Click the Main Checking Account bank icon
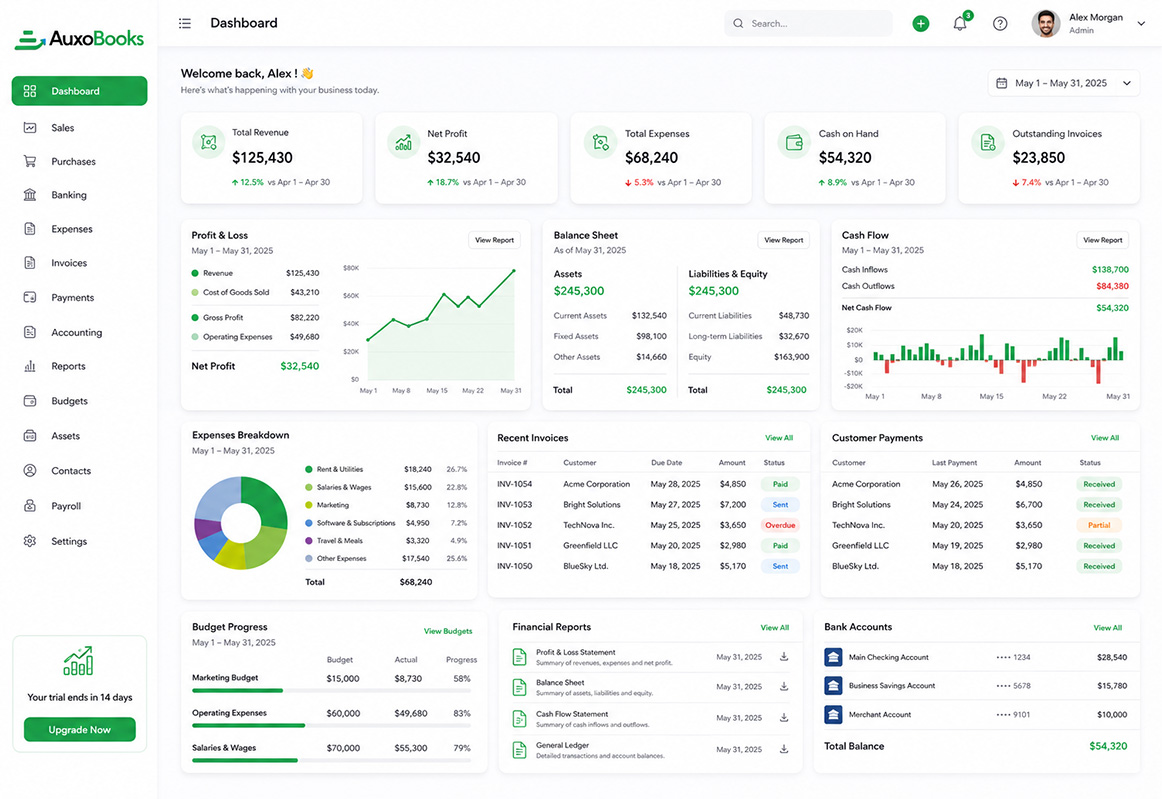 coord(833,657)
